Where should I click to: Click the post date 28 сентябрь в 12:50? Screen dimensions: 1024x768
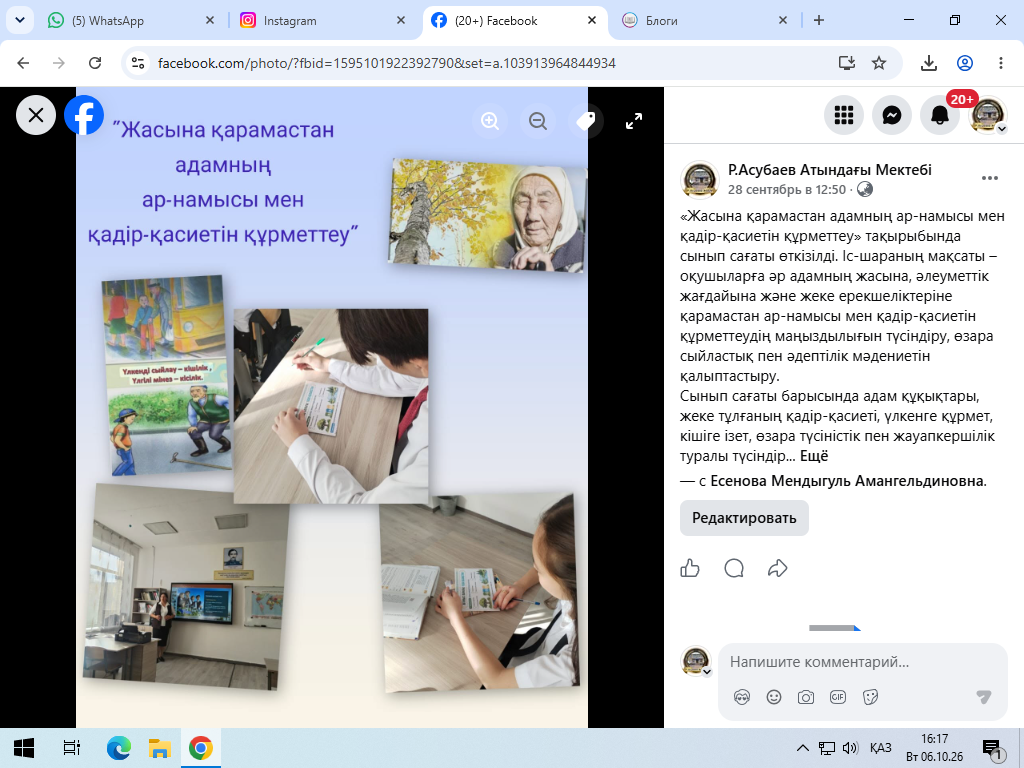[786, 190]
